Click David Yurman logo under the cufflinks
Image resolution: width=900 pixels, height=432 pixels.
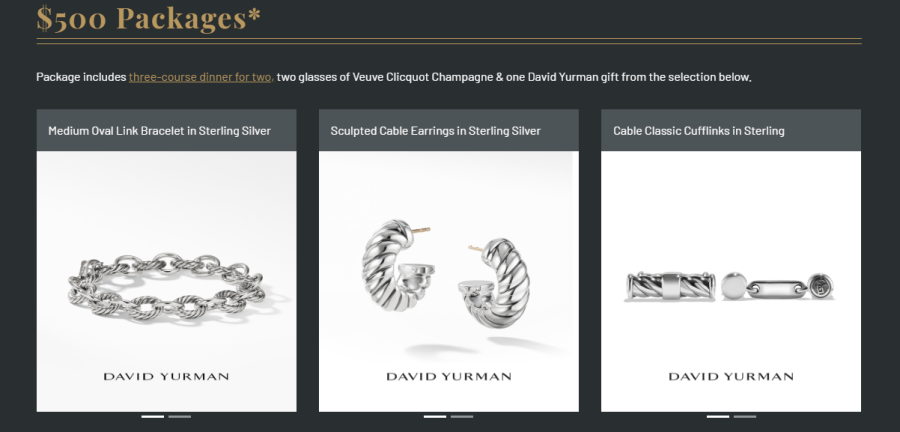tap(731, 377)
